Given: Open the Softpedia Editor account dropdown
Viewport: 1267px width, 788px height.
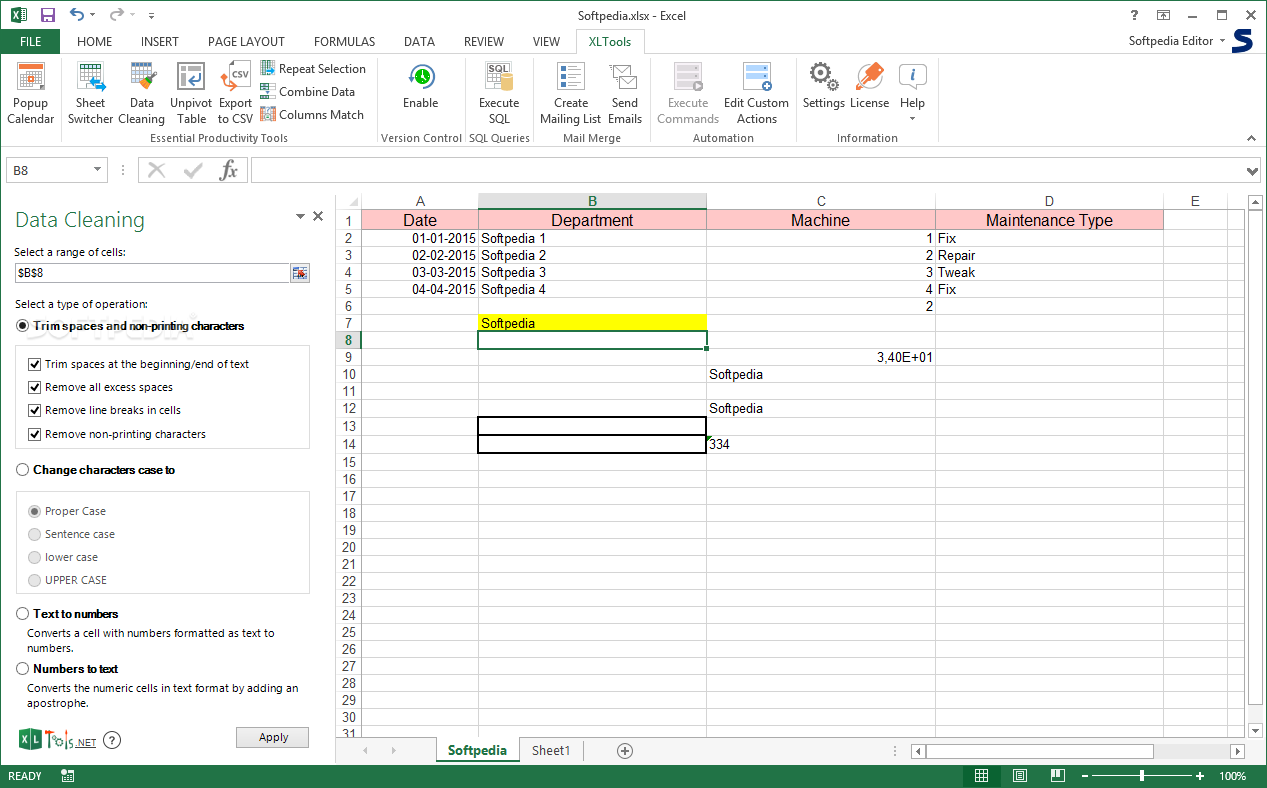Looking at the screenshot, I should [x=1177, y=41].
